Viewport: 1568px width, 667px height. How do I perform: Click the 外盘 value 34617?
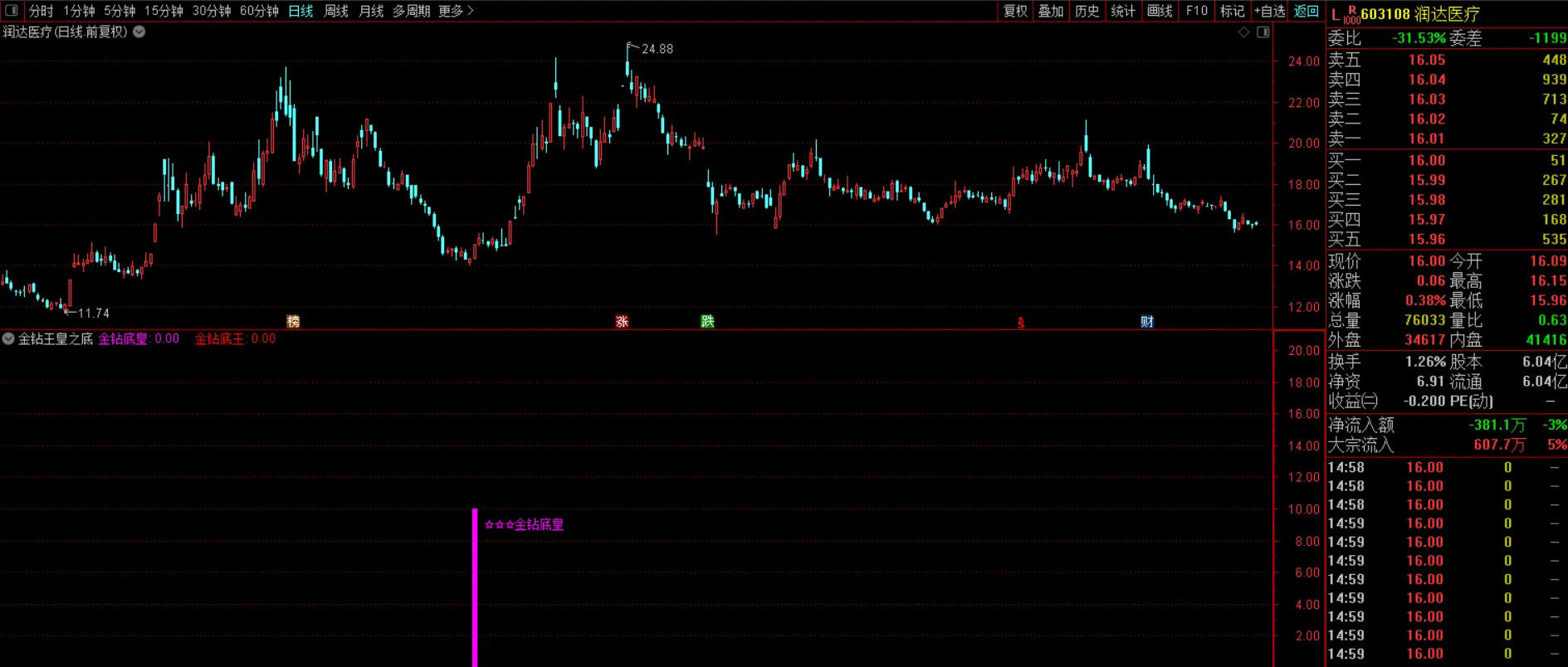(x=1424, y=340)
